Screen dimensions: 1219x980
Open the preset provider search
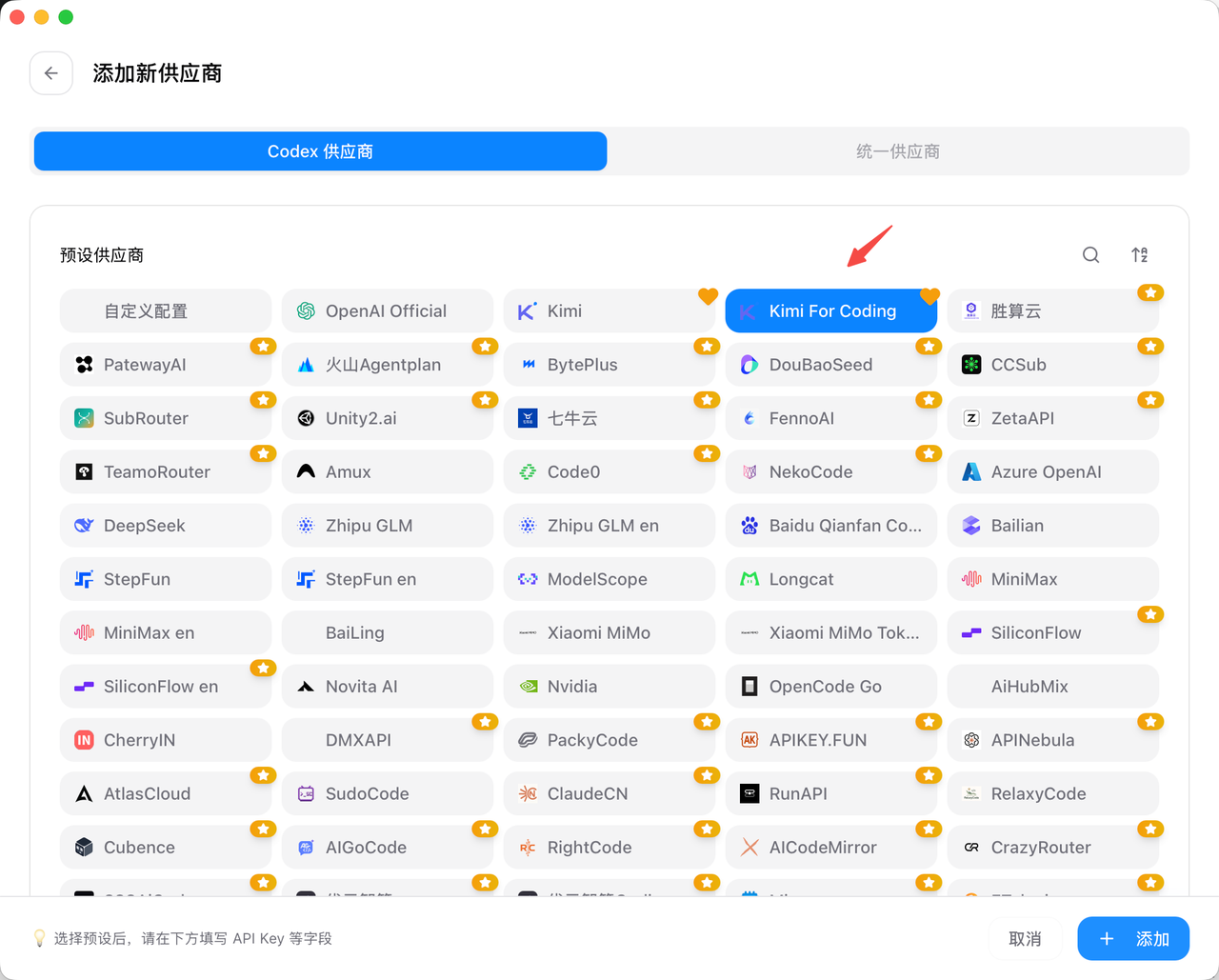click(x=1091, y=255)
